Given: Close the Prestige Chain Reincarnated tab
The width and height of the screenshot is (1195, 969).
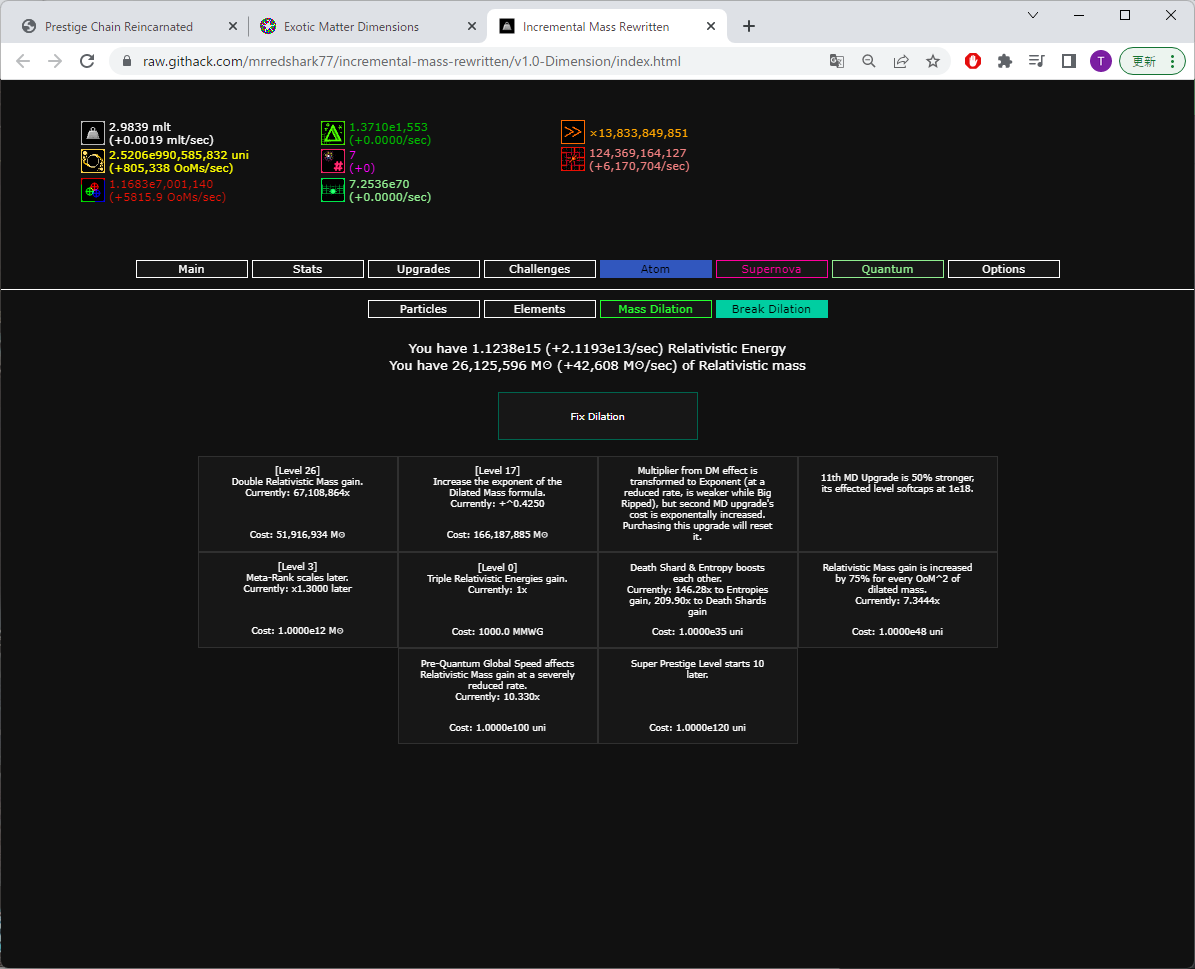Looking at the screenshot, I should pyautogui.click(x=233, y=26).
